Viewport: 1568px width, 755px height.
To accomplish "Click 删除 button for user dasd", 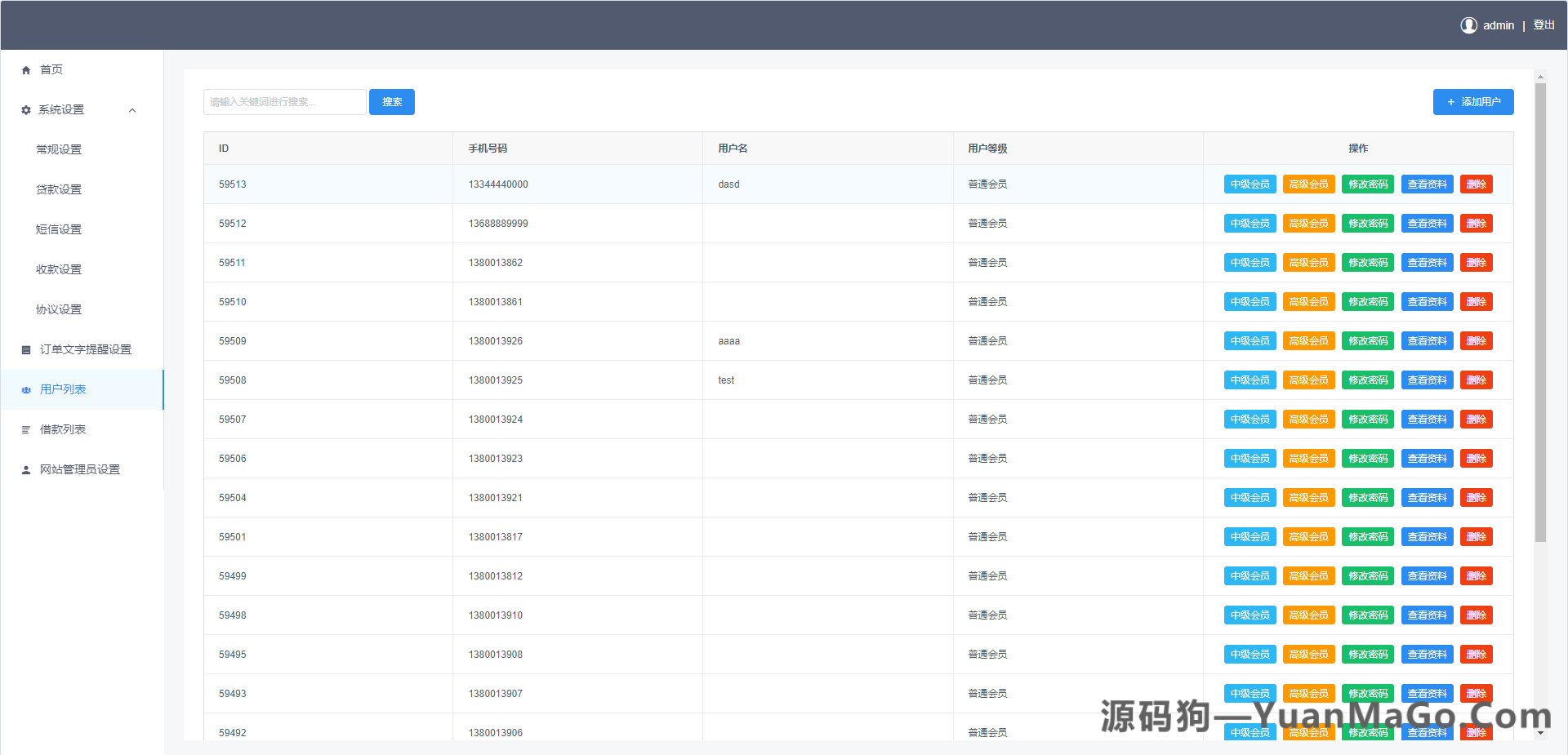I will click(x=1476, y=184).
